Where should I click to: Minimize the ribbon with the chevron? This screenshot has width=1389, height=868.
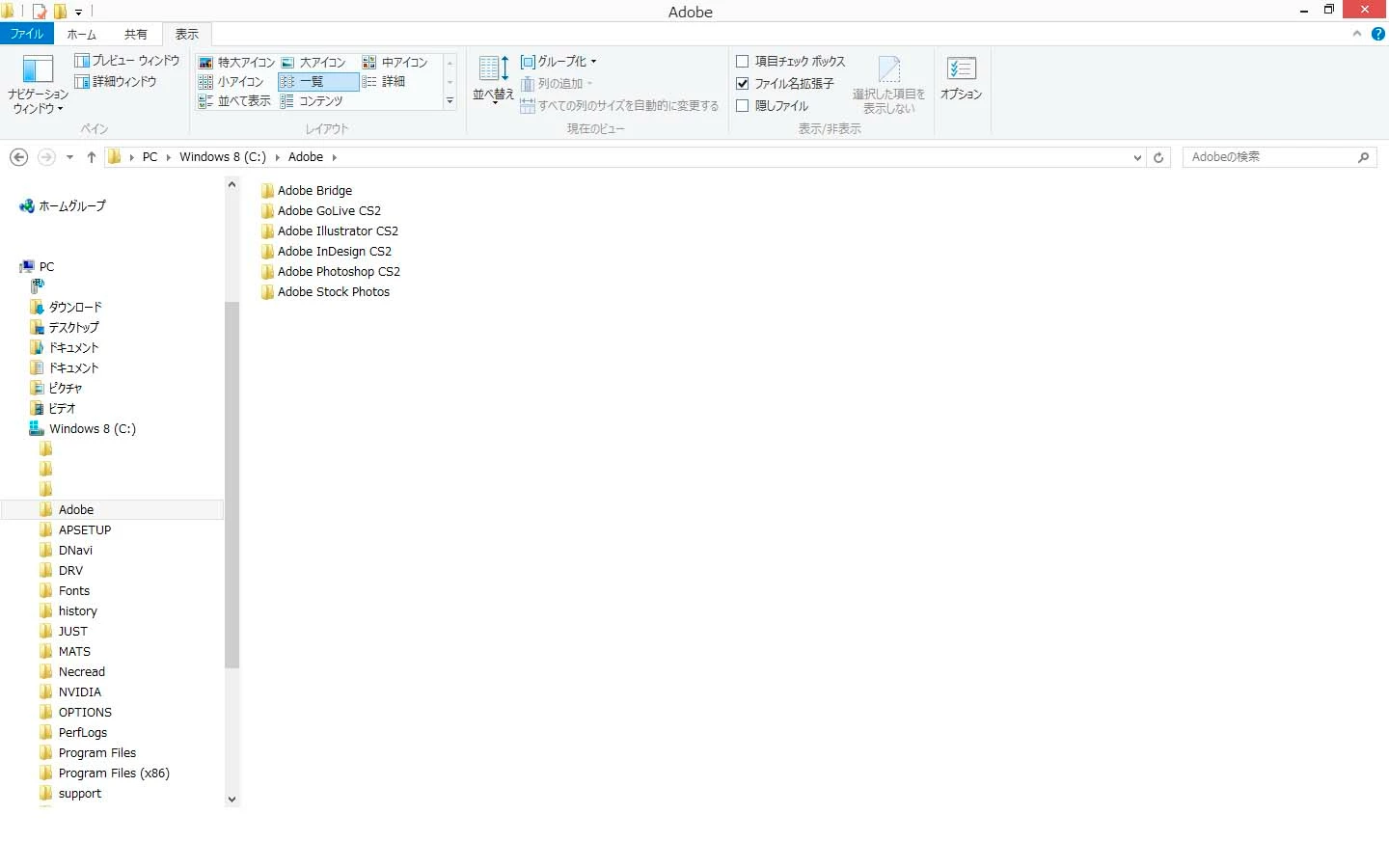[x=1357, y=34]
